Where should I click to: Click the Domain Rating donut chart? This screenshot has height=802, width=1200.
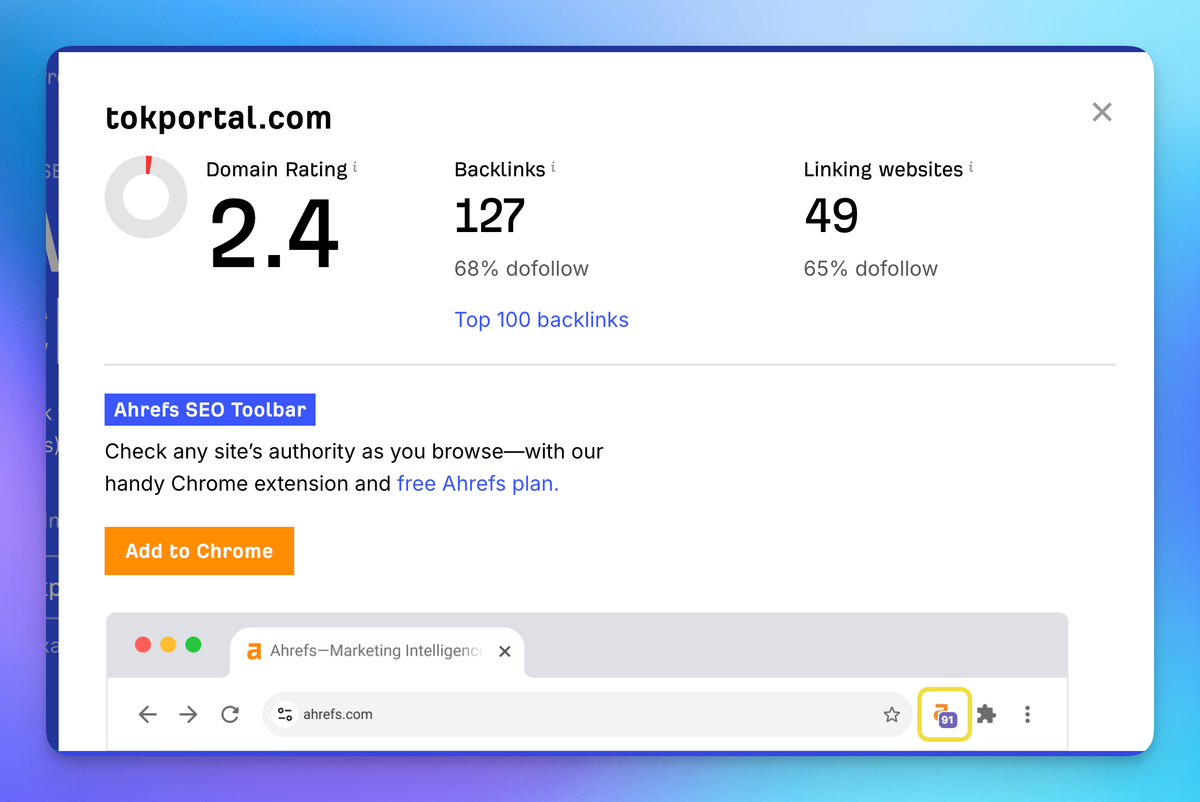coord(146,197)
